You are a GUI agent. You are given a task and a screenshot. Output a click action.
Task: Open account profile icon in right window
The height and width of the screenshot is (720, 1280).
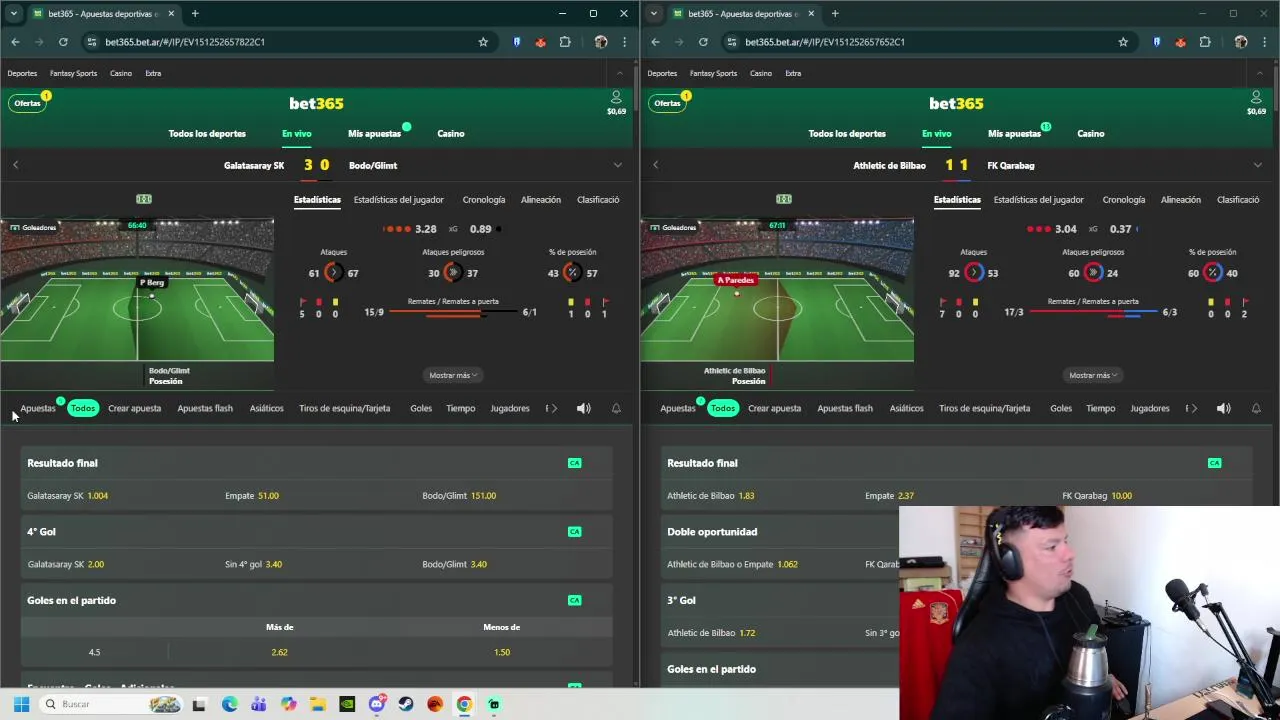(1256, 98)
